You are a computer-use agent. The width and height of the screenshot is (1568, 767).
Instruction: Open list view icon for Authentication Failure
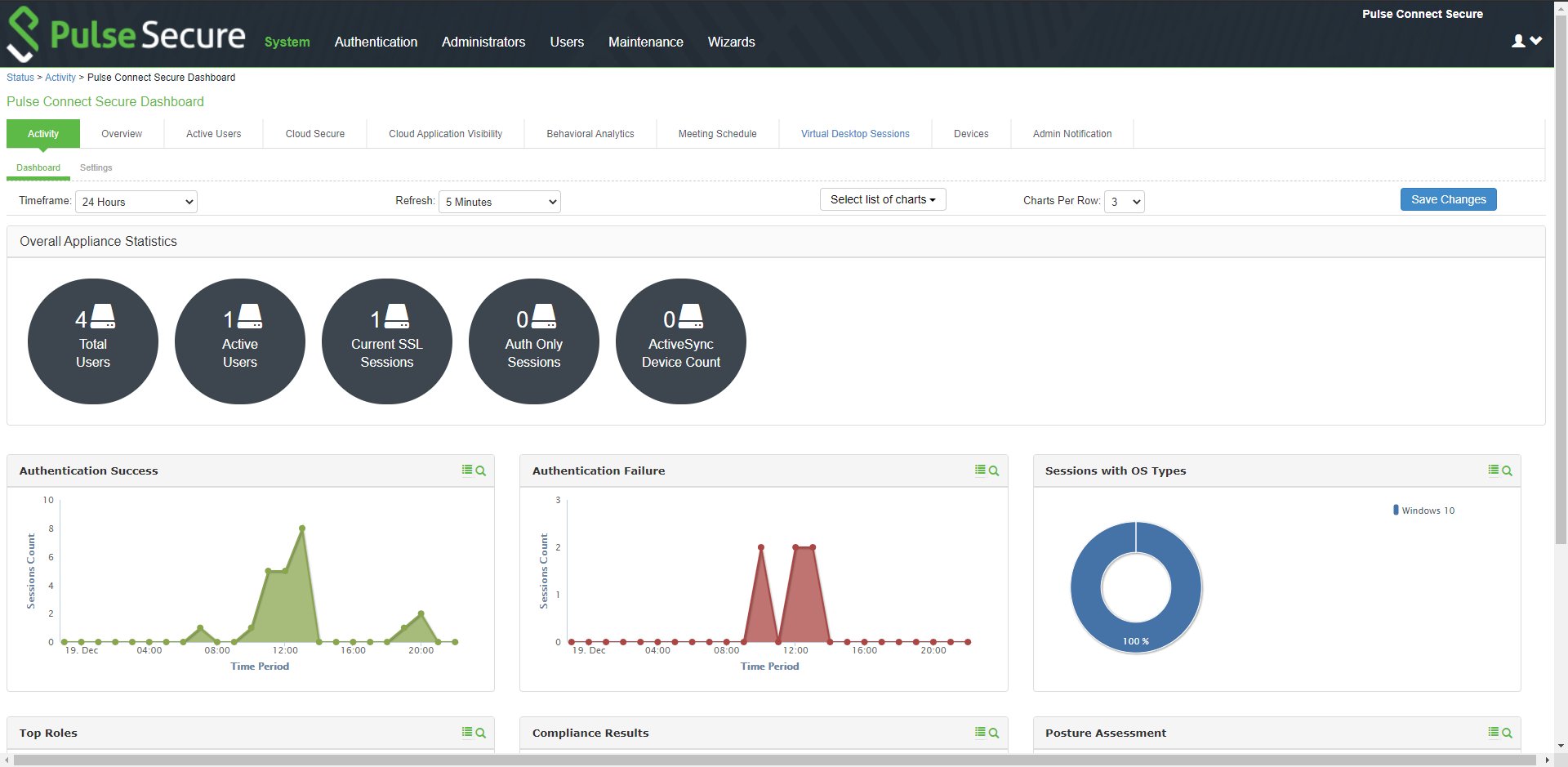[980, 470]
